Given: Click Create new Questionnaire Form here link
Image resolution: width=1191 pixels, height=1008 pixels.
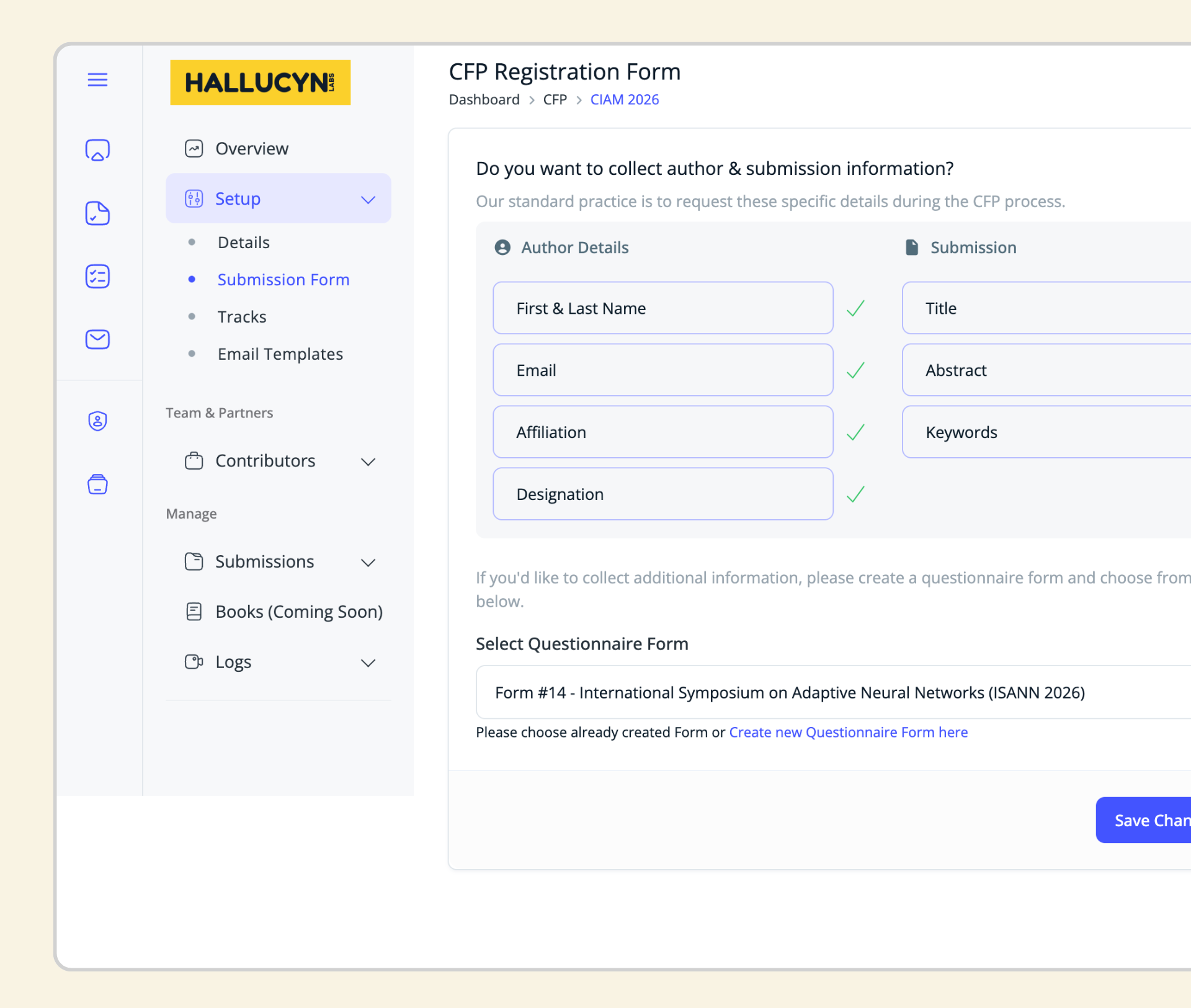Looking at the screenshot, I should click(848, 733).
